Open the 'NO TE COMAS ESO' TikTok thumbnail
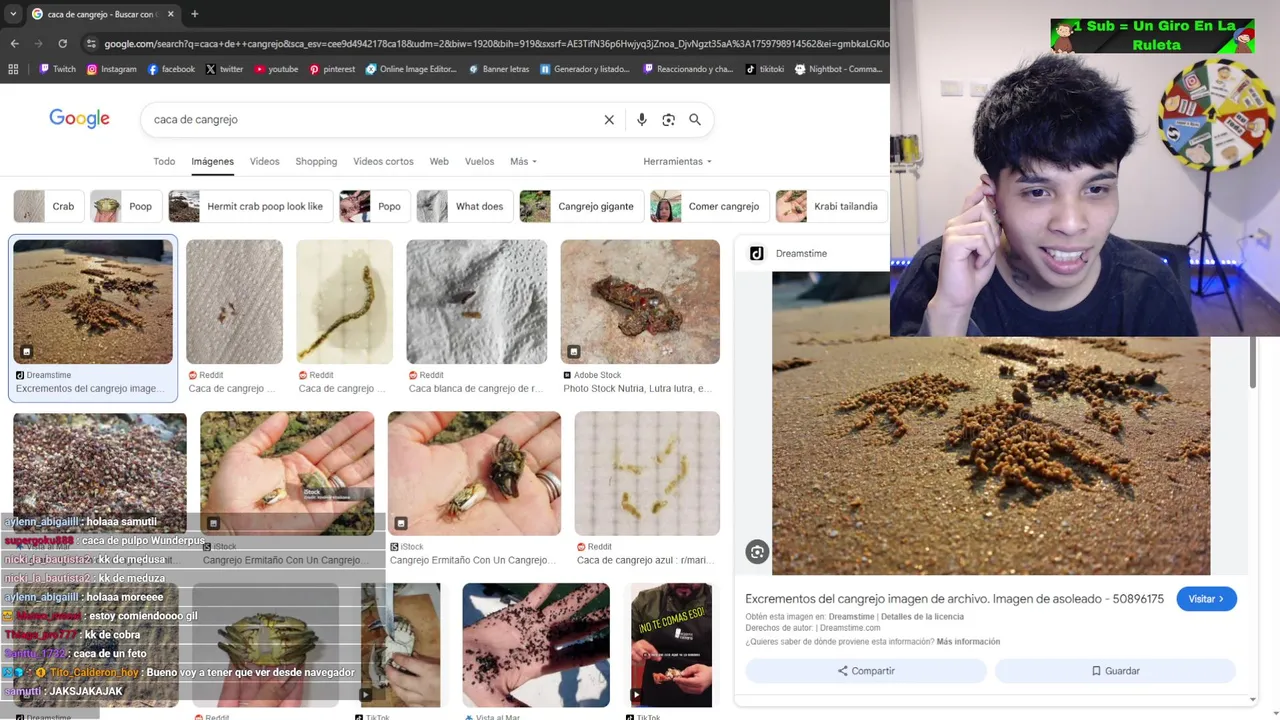This screenshot has height=720, width=1280. tap(671, 645)
